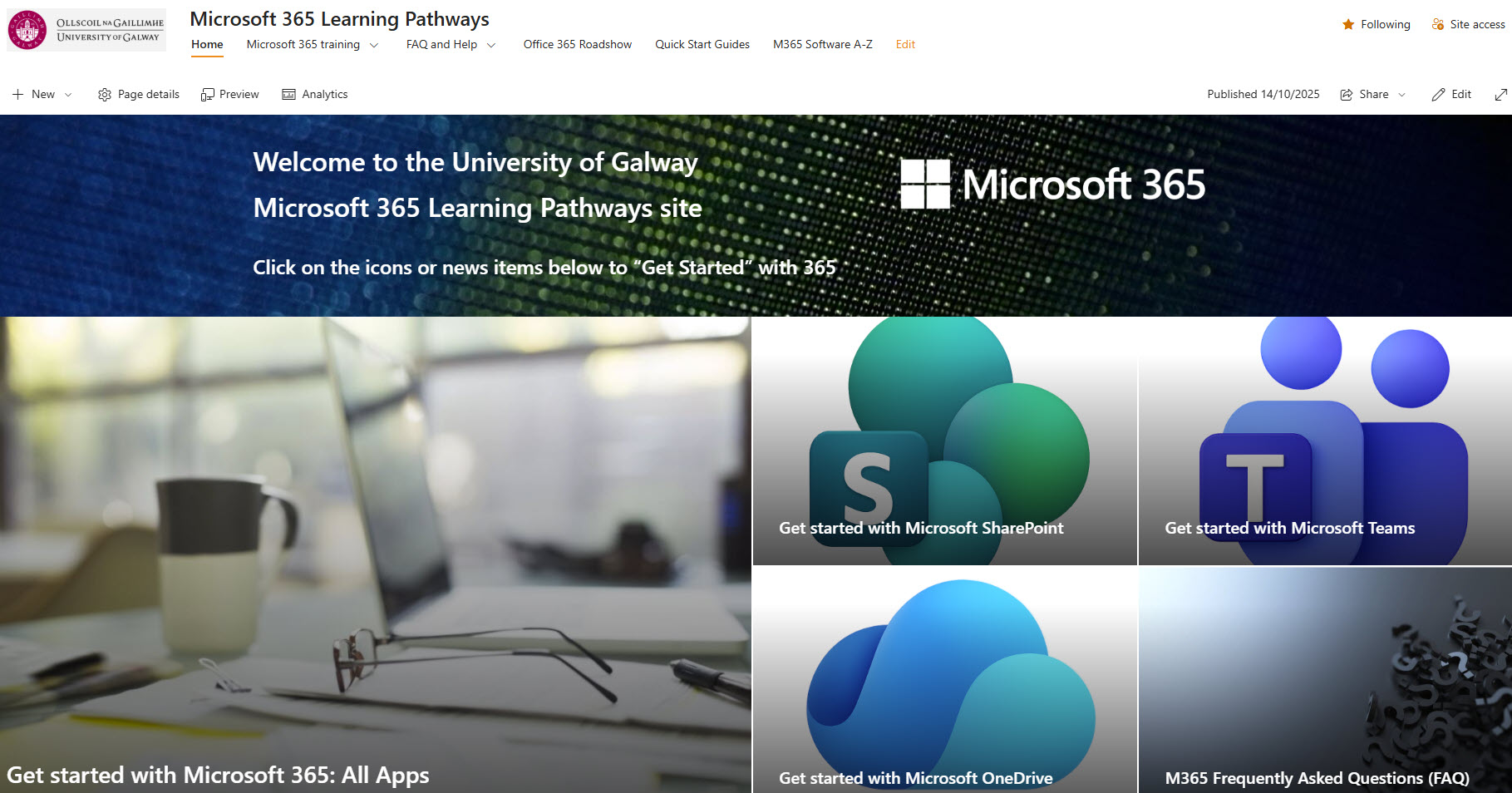
Task: Click the New plus icon
Action: (x=18, y=94)
